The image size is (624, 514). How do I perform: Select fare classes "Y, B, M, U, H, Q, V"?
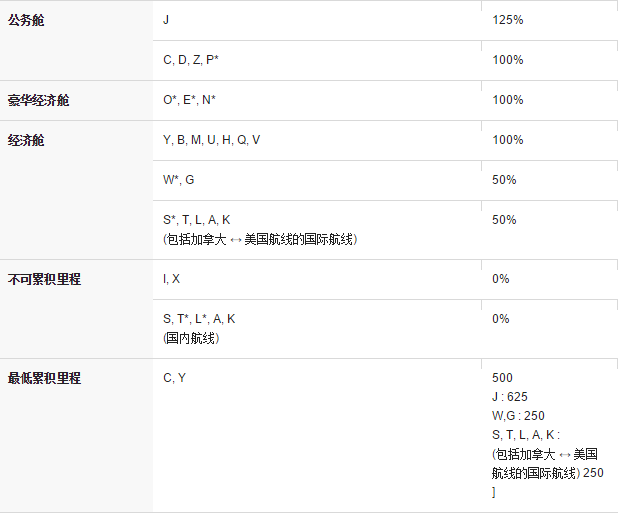(x=211, y=140)
